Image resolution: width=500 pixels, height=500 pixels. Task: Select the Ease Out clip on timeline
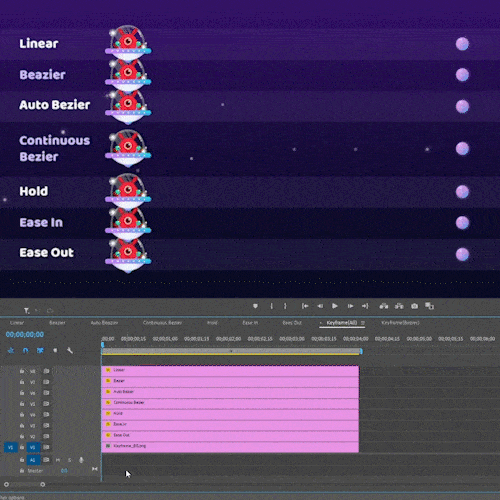(230, 435)
